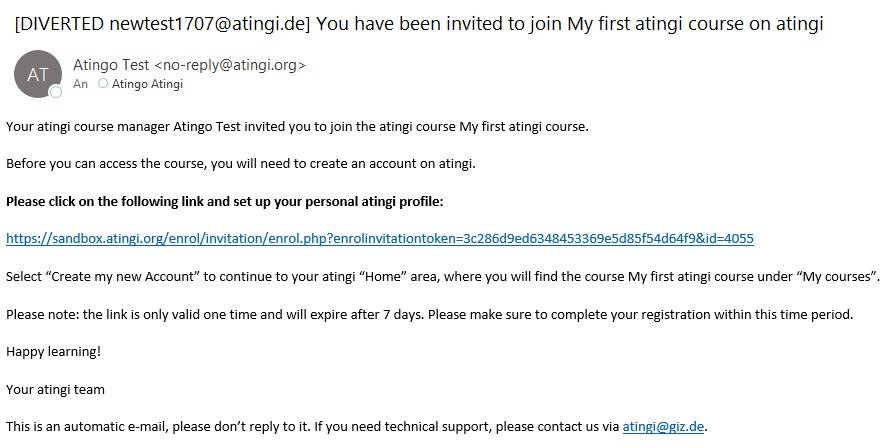Click the email subject line
895x448 pixels.
418,24
